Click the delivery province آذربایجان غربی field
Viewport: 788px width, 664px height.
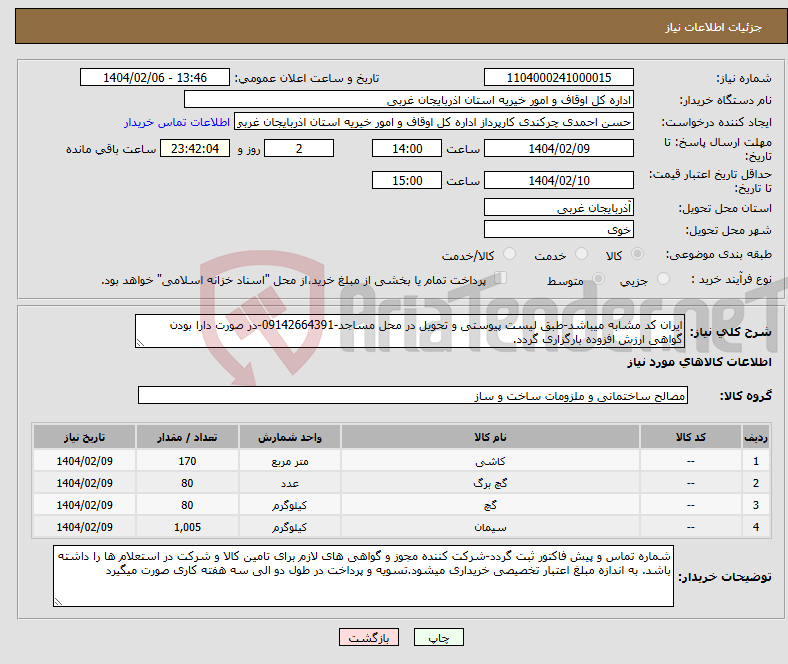pyautogui.click(x=558, y=207)
